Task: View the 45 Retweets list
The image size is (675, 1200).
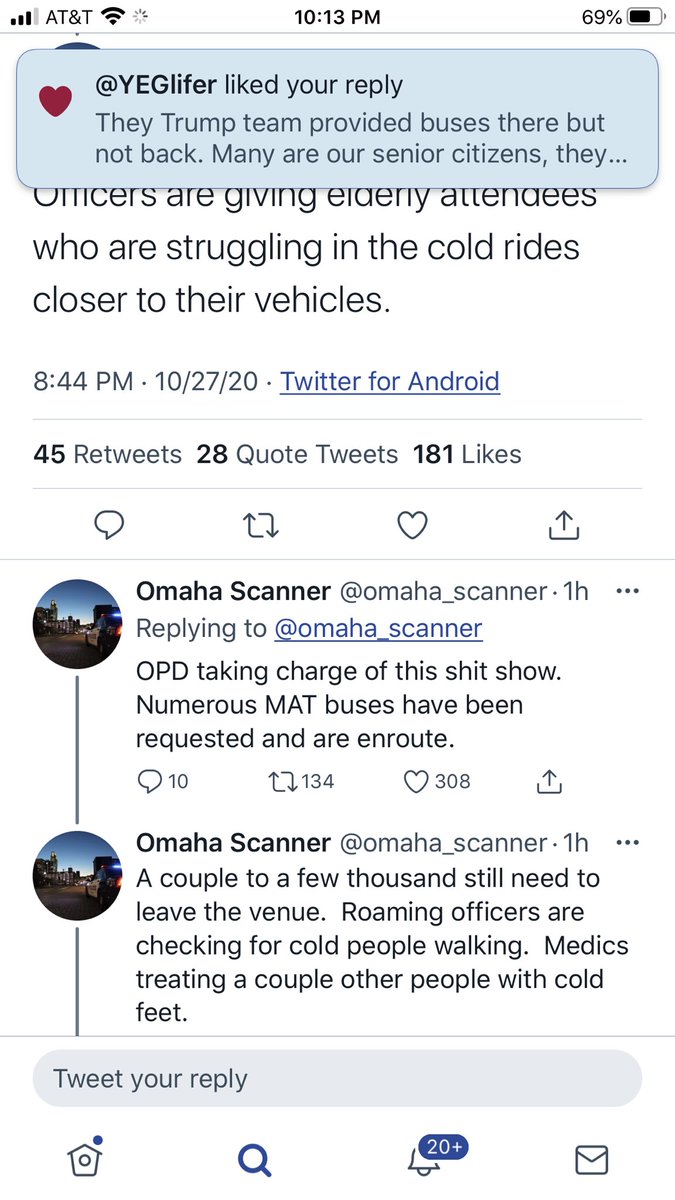Action: [x=108, y=454]
